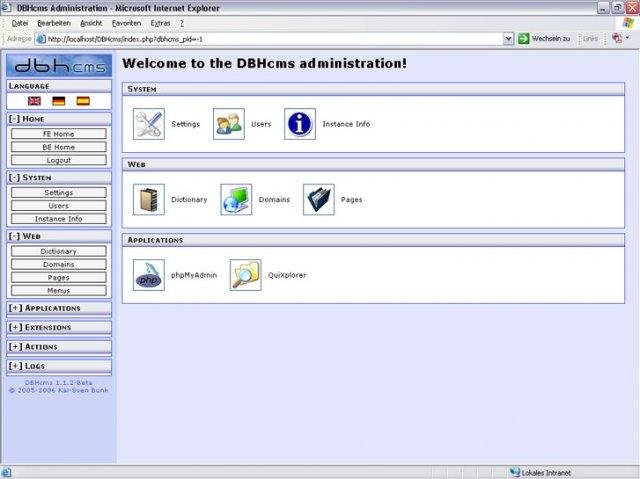The image size is (640, 479).
Task: Open the address bar history dropdown arrow
Action: [x=508, y=39]
